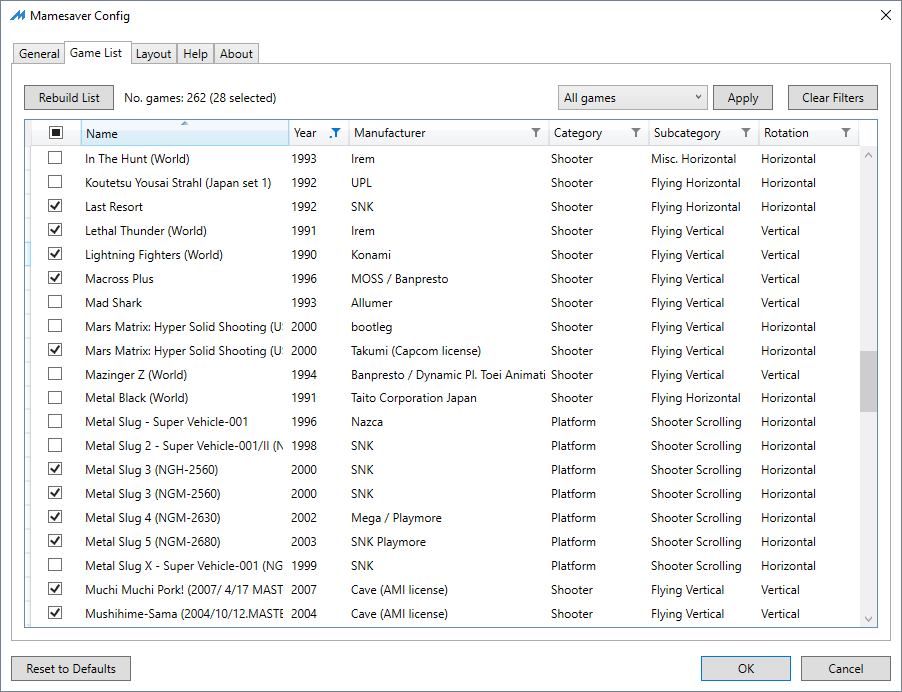Open the Layout tab

154,53
